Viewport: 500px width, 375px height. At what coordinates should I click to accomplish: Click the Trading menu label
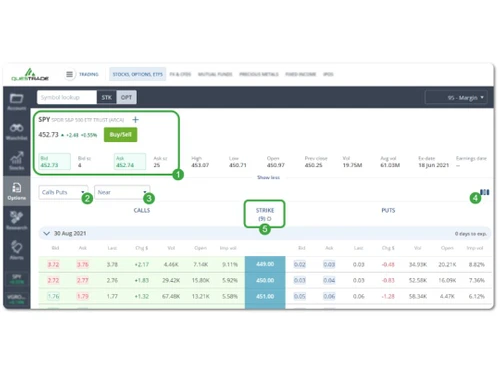tap(89, 74)
